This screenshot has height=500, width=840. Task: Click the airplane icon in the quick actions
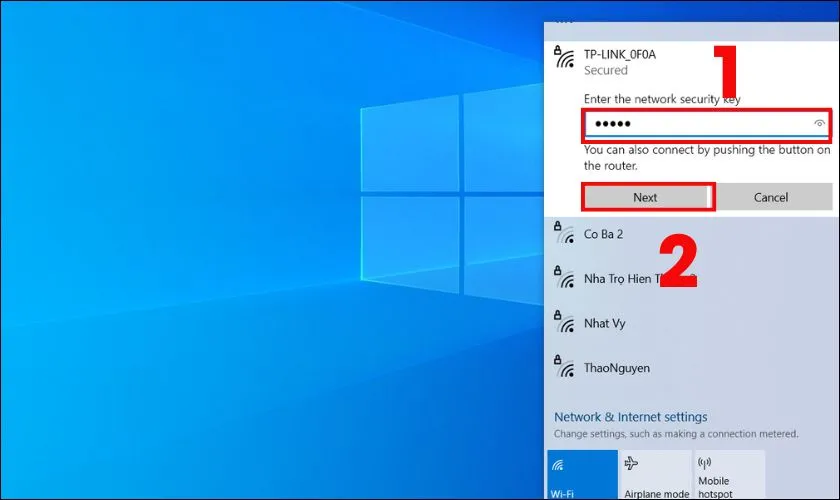[632, 464]
